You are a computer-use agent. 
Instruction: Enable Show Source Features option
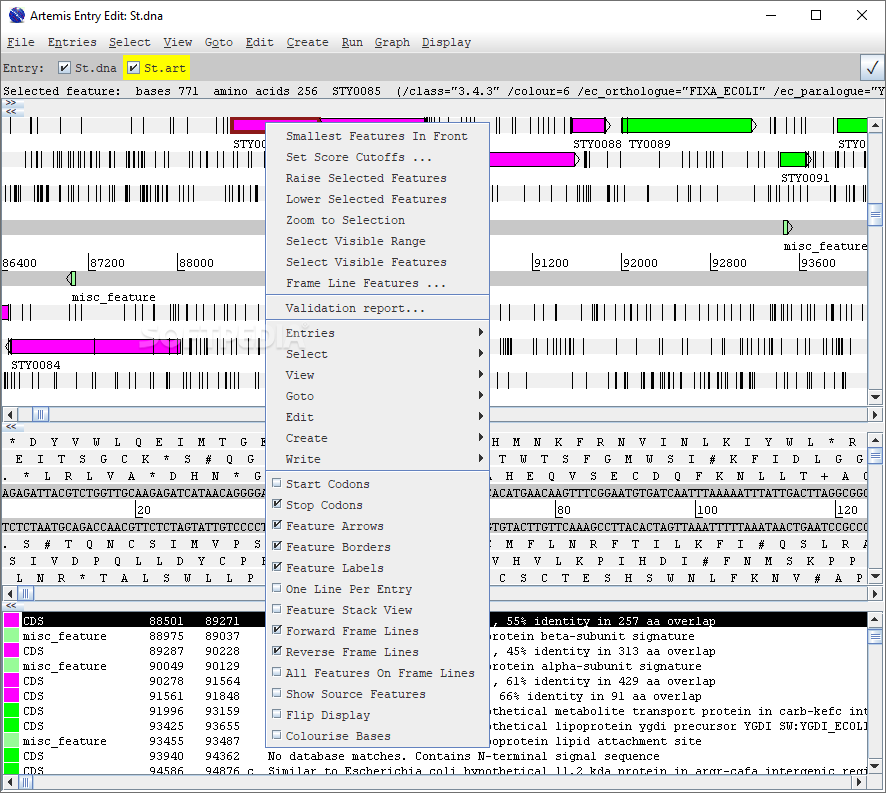(x=277, y=692)
